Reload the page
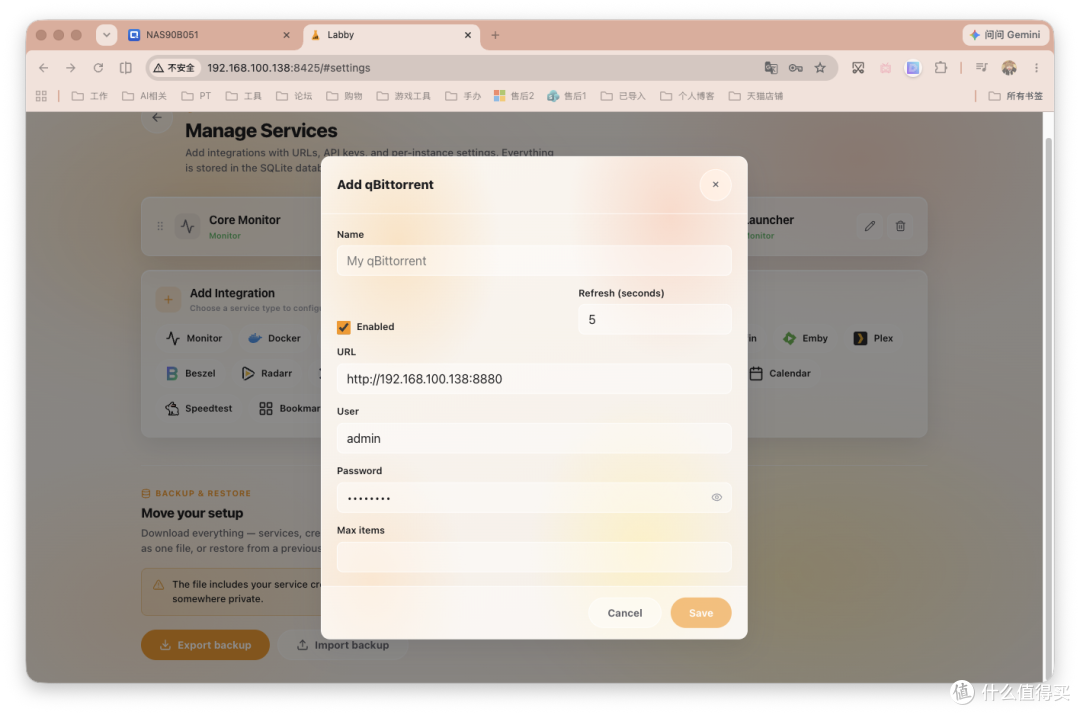This screenshot has width=1080, height=715. tap(98, 68)
